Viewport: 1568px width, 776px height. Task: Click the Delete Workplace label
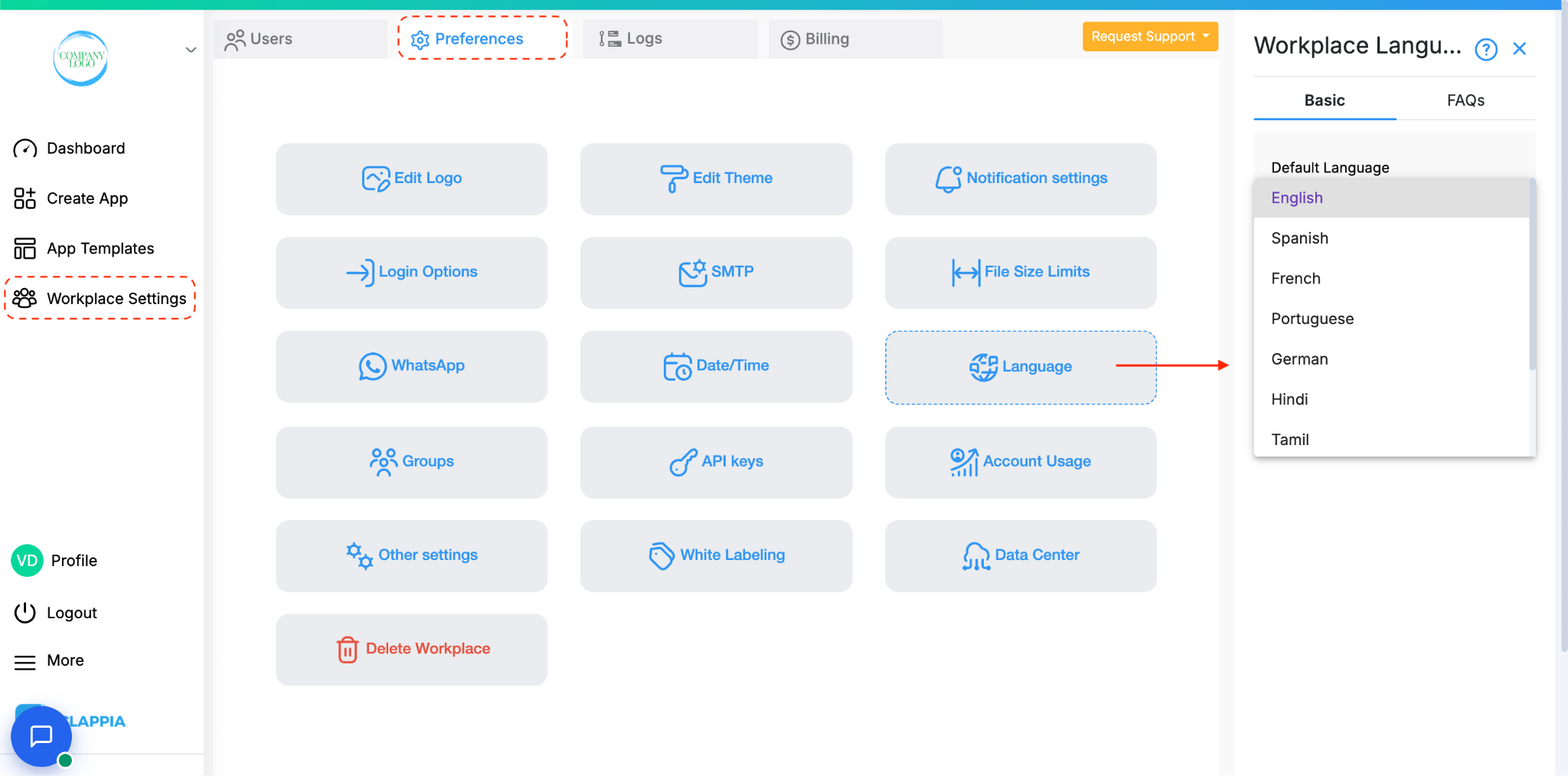click(x=428, y=648)
